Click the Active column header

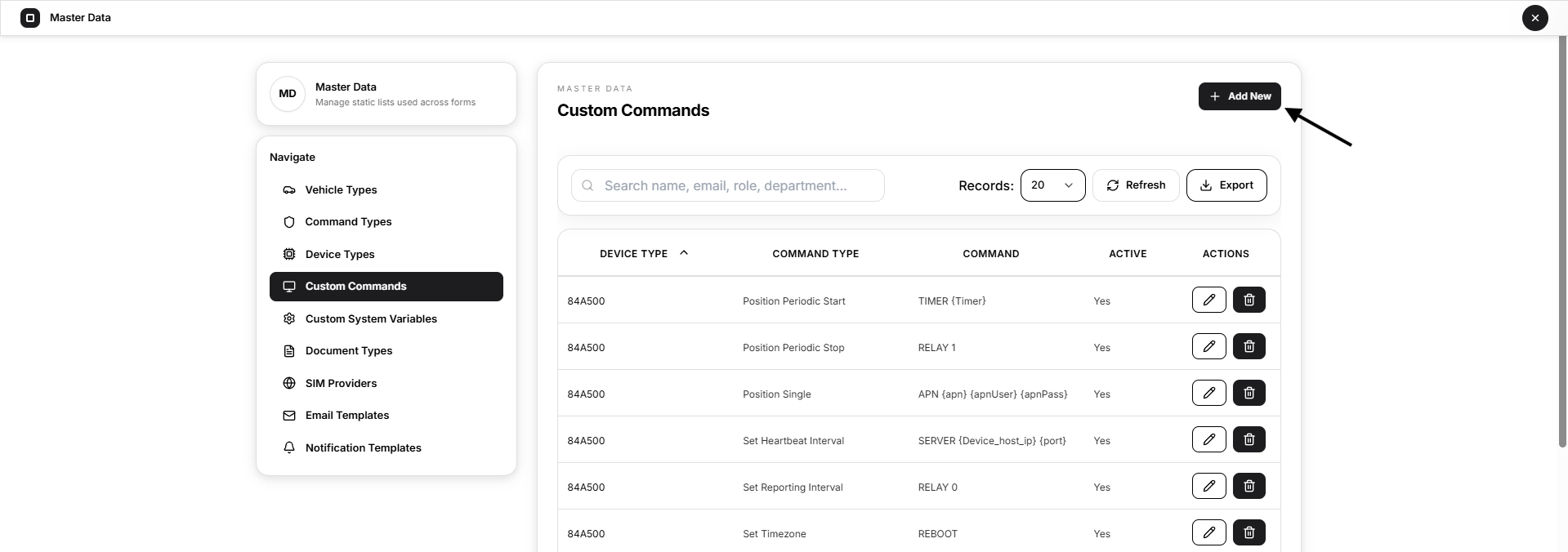[x=1128, y=254]
